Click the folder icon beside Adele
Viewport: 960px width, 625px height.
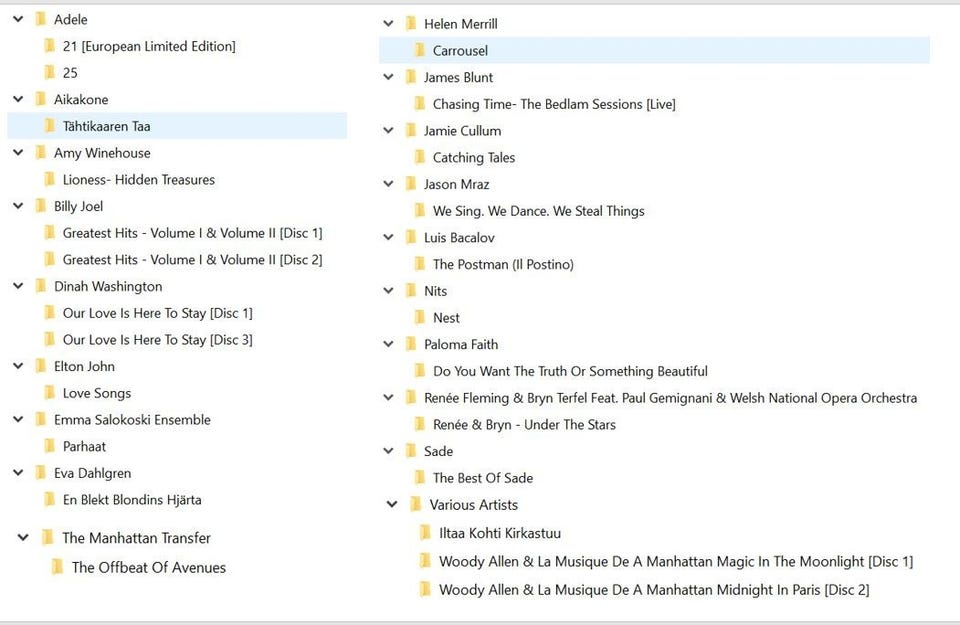click(41, 19)
